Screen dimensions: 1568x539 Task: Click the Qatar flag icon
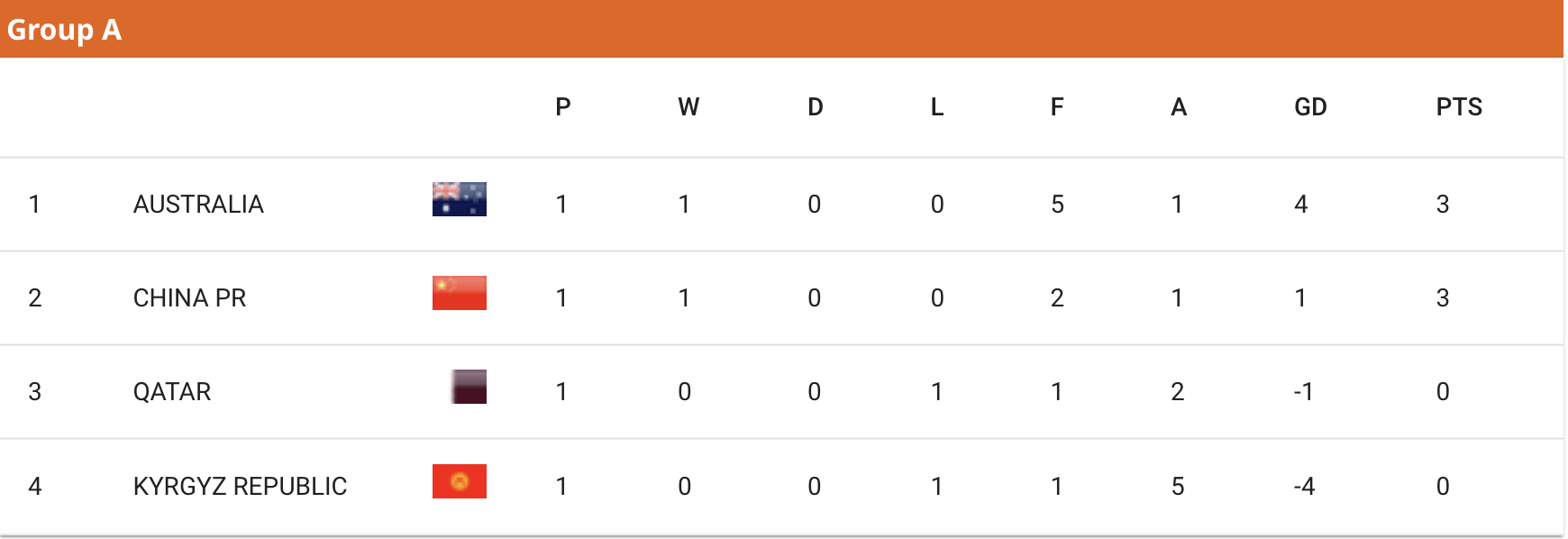[469, 387]
